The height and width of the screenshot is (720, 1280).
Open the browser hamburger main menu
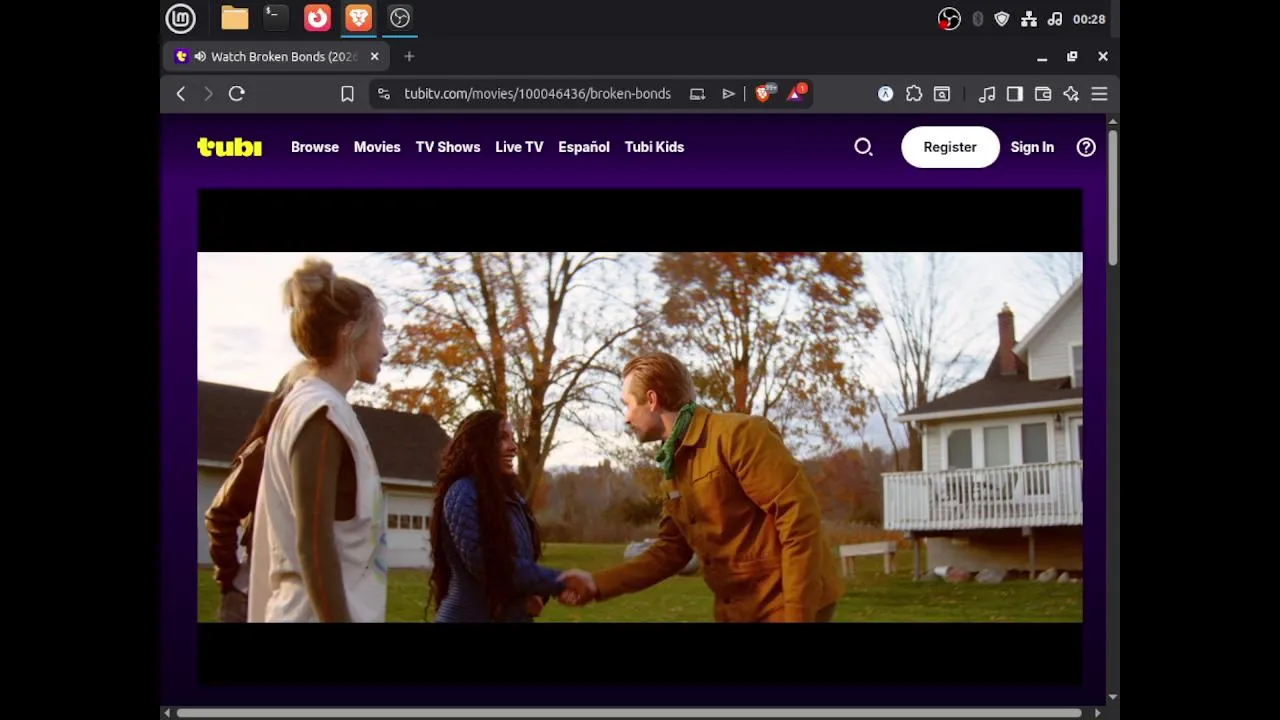coord(1099,94)
